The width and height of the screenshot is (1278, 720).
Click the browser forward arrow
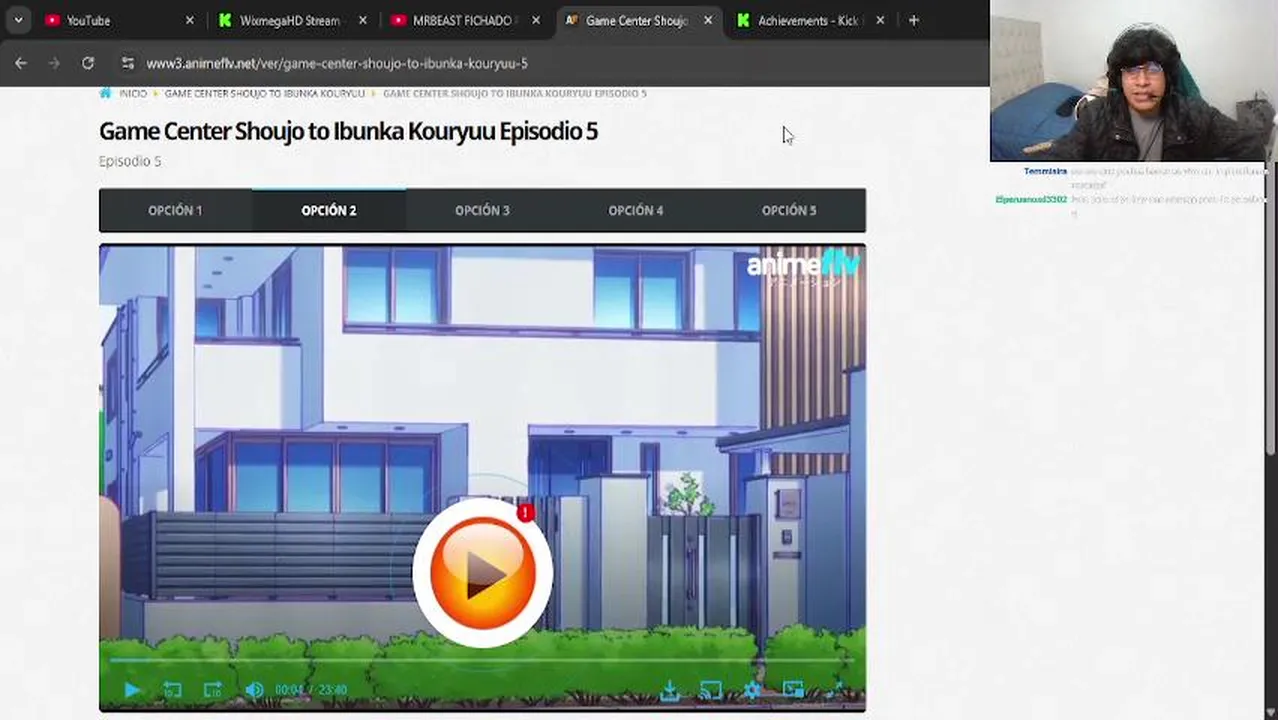tap(54, 63)
